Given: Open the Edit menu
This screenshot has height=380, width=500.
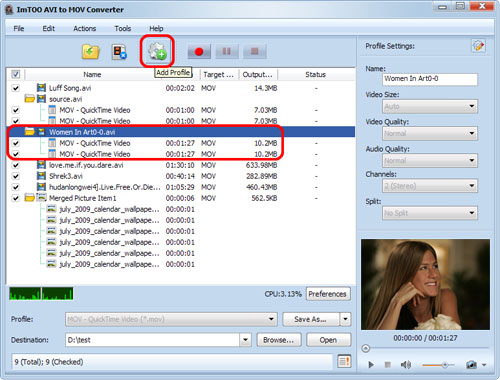Looking at the screenshot, I should pos(48,28).
